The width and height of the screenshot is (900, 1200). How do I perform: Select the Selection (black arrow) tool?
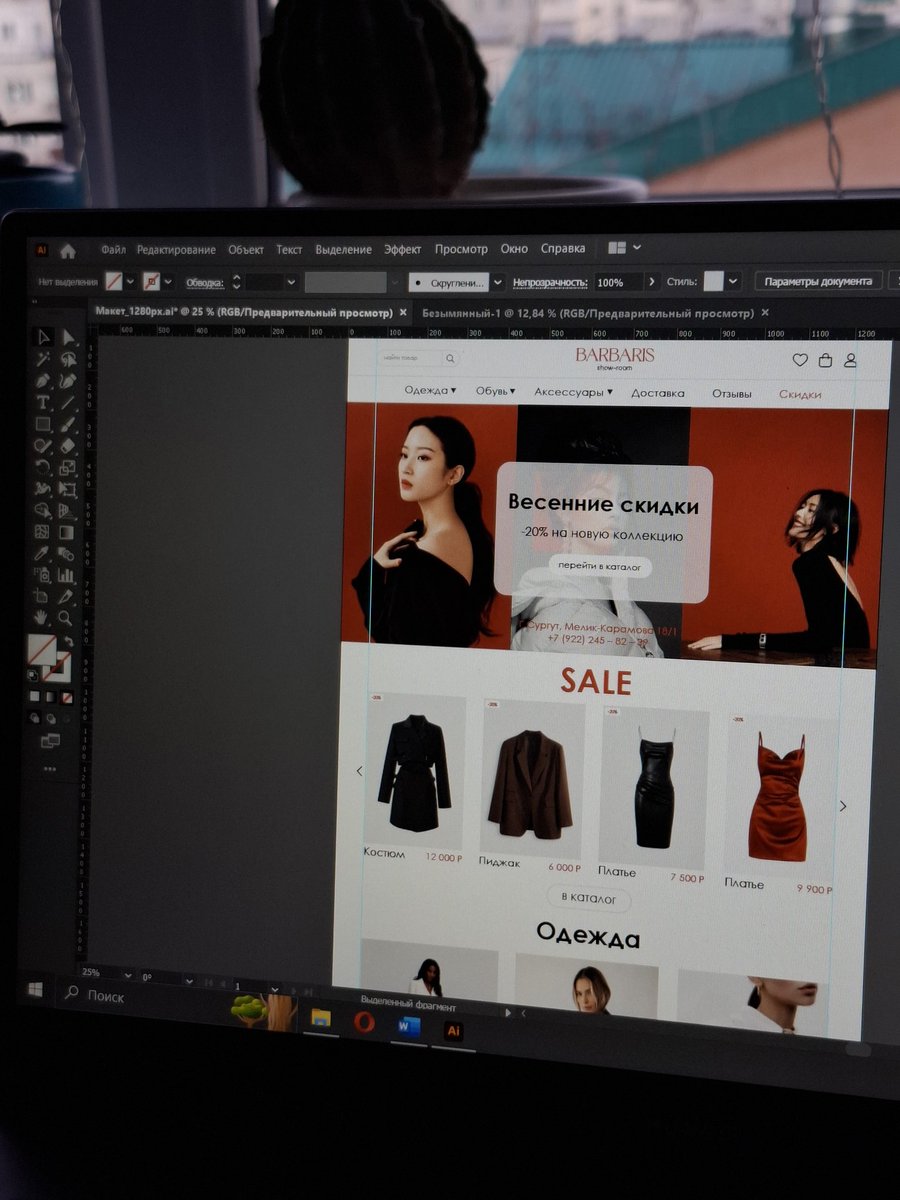coord(44,337)
